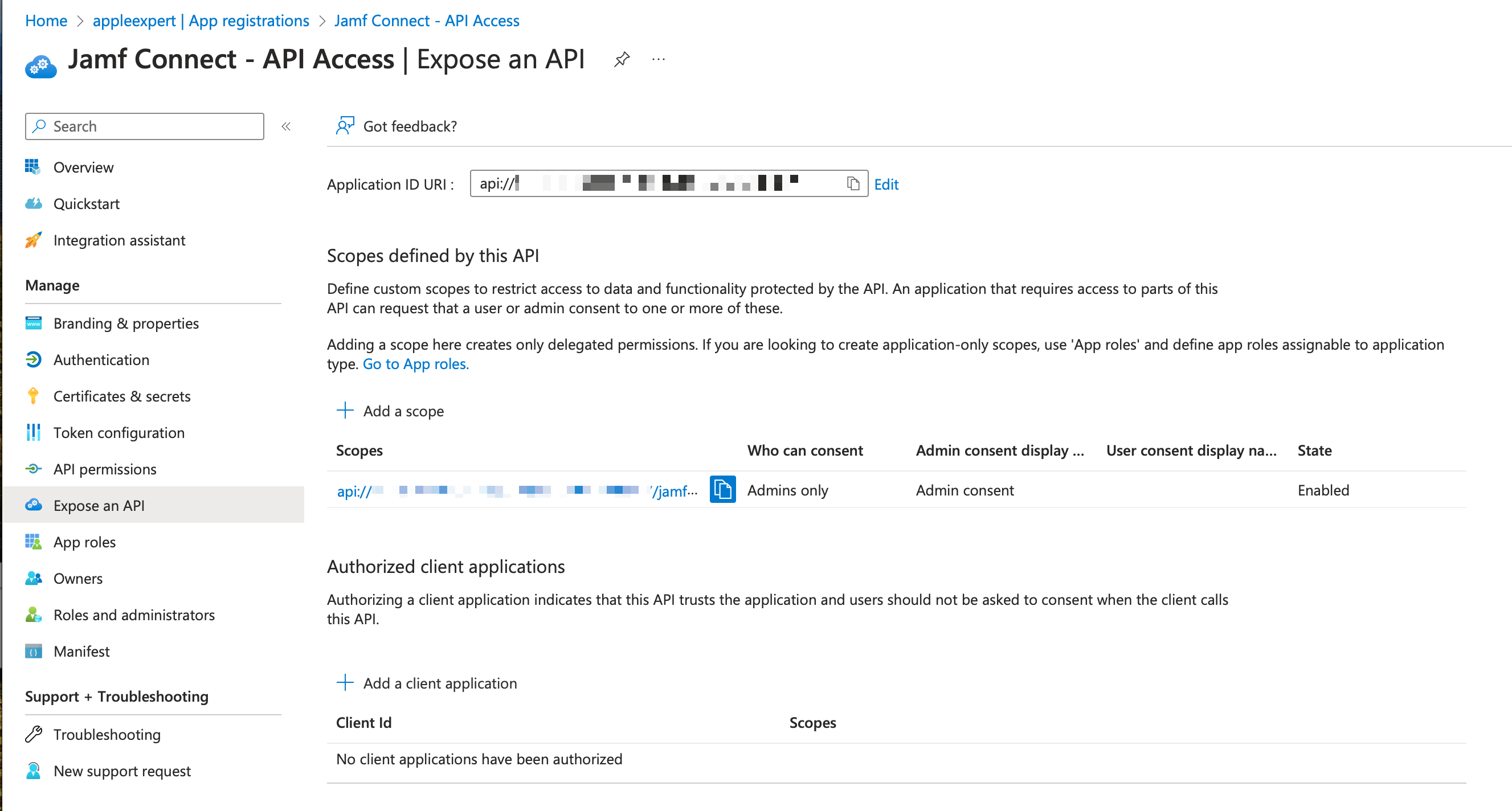
Task: Click the Troubleshooting wrench icon
Action: point(34,734)
